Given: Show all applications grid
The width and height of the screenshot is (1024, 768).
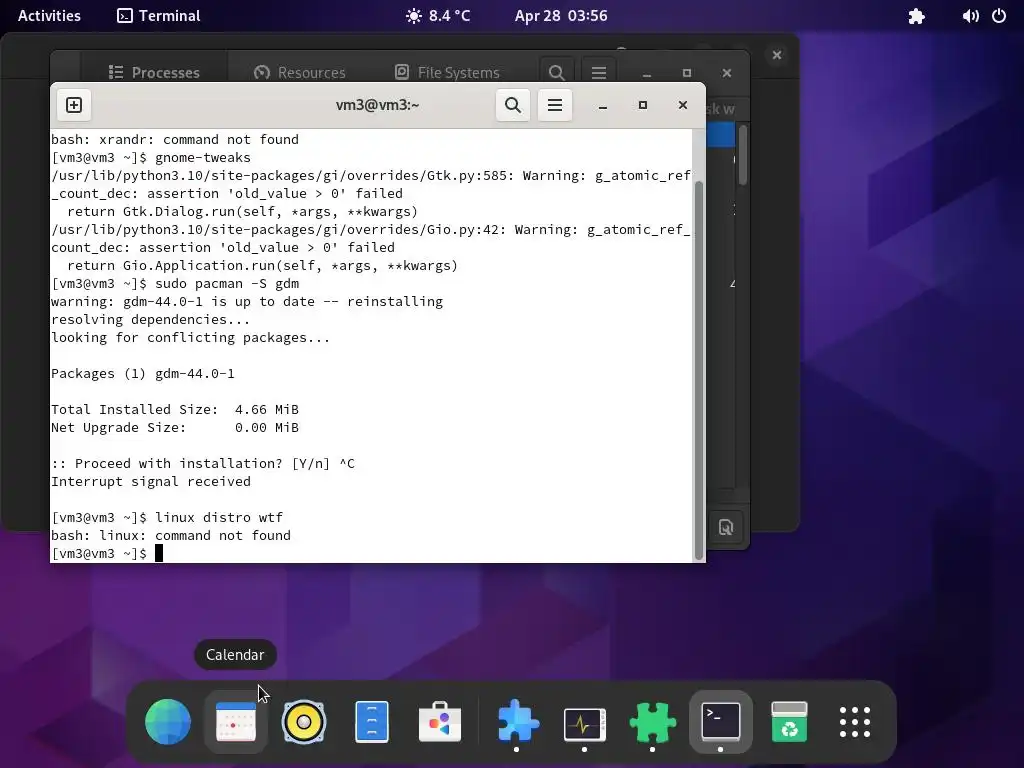Looking at the screenshot, I should click(x=855, y=722).
